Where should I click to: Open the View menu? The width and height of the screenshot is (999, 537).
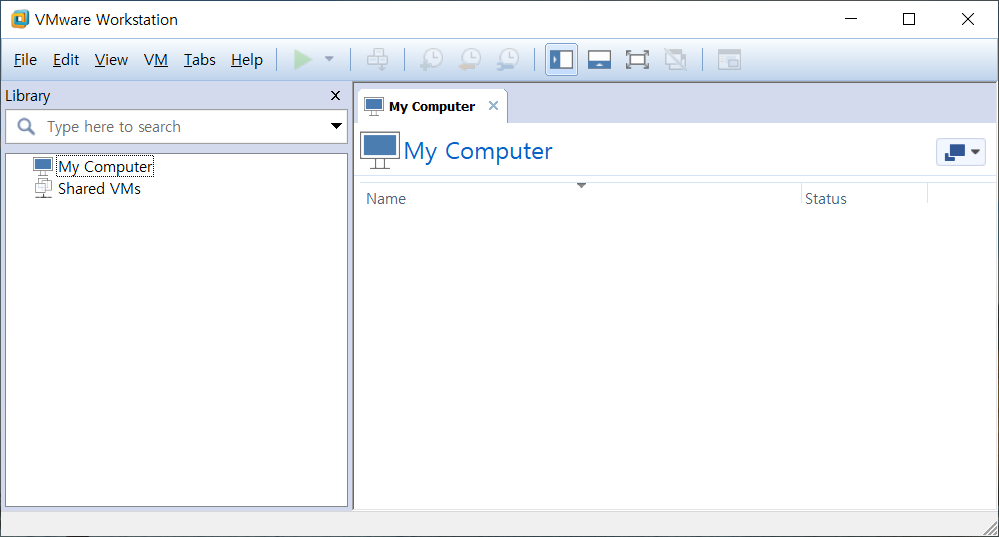pos(111,60)
